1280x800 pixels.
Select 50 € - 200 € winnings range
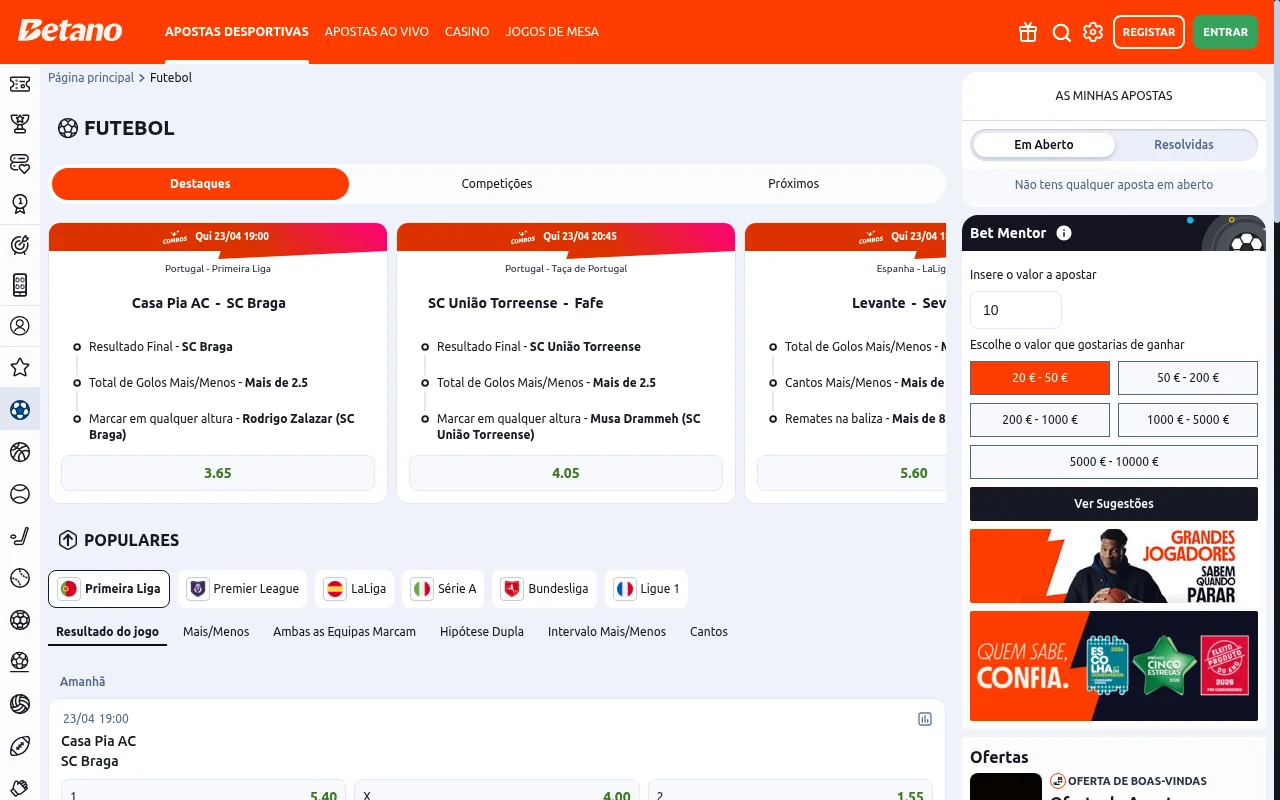1188,378
